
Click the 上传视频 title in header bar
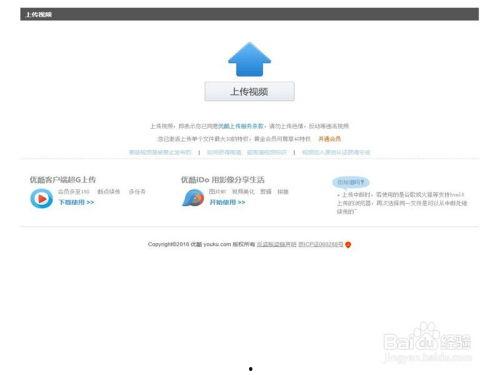point(39,15)
